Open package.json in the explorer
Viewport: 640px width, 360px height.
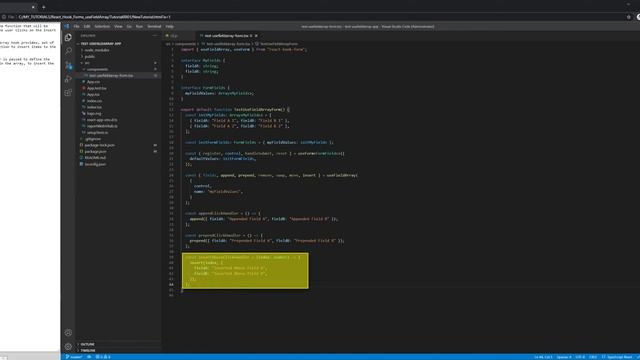95,151
